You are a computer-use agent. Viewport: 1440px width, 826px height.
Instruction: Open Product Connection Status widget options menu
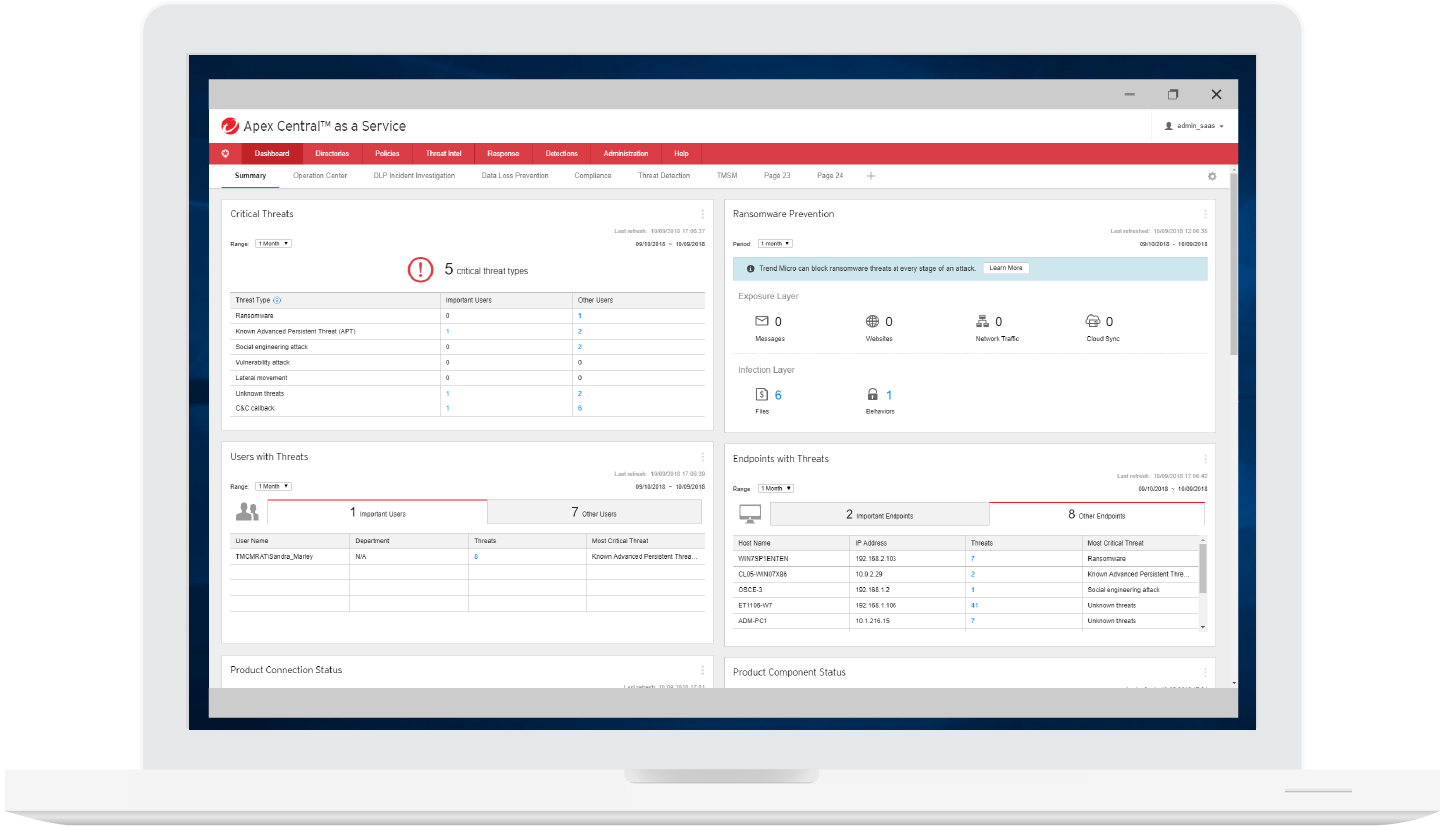[x=703, y=670]
